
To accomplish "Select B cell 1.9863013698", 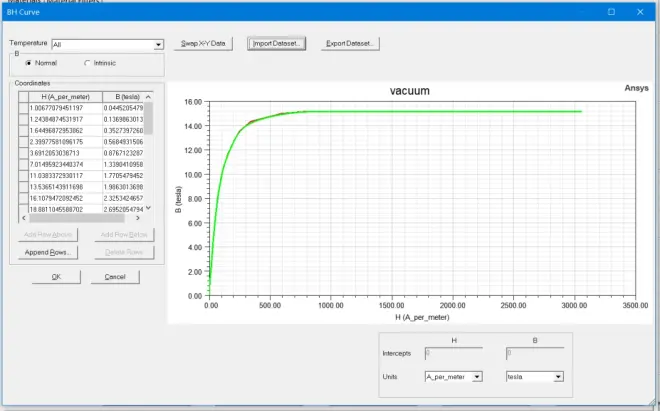I will click(x=123, y=187).
